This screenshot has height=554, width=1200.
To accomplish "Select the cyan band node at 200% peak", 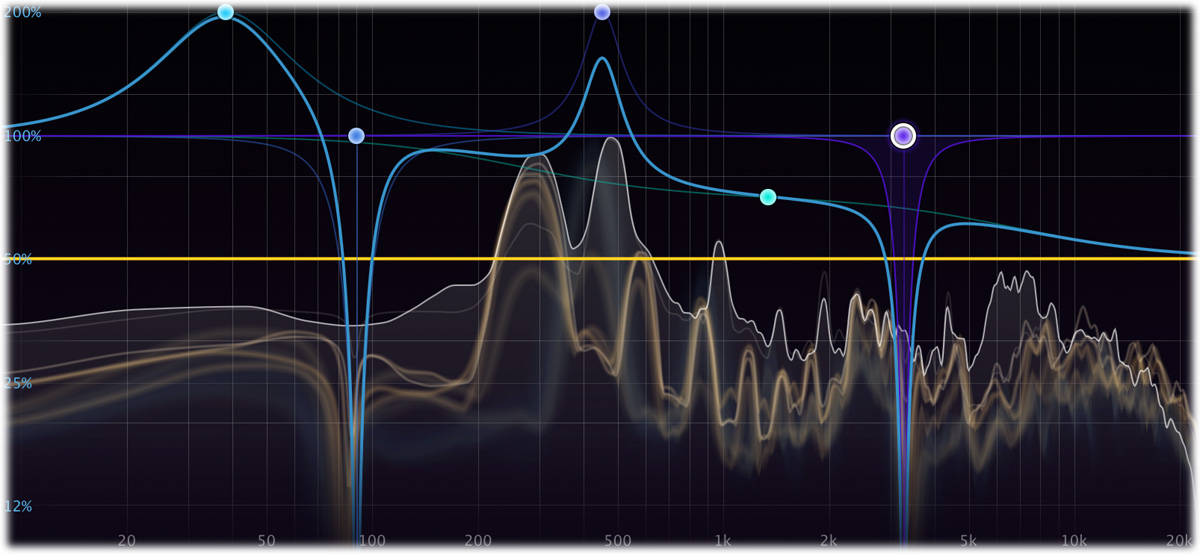I will point(226,12).
